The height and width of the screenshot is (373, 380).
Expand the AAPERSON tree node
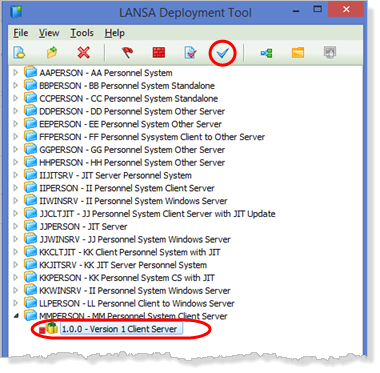coord(16,73)
